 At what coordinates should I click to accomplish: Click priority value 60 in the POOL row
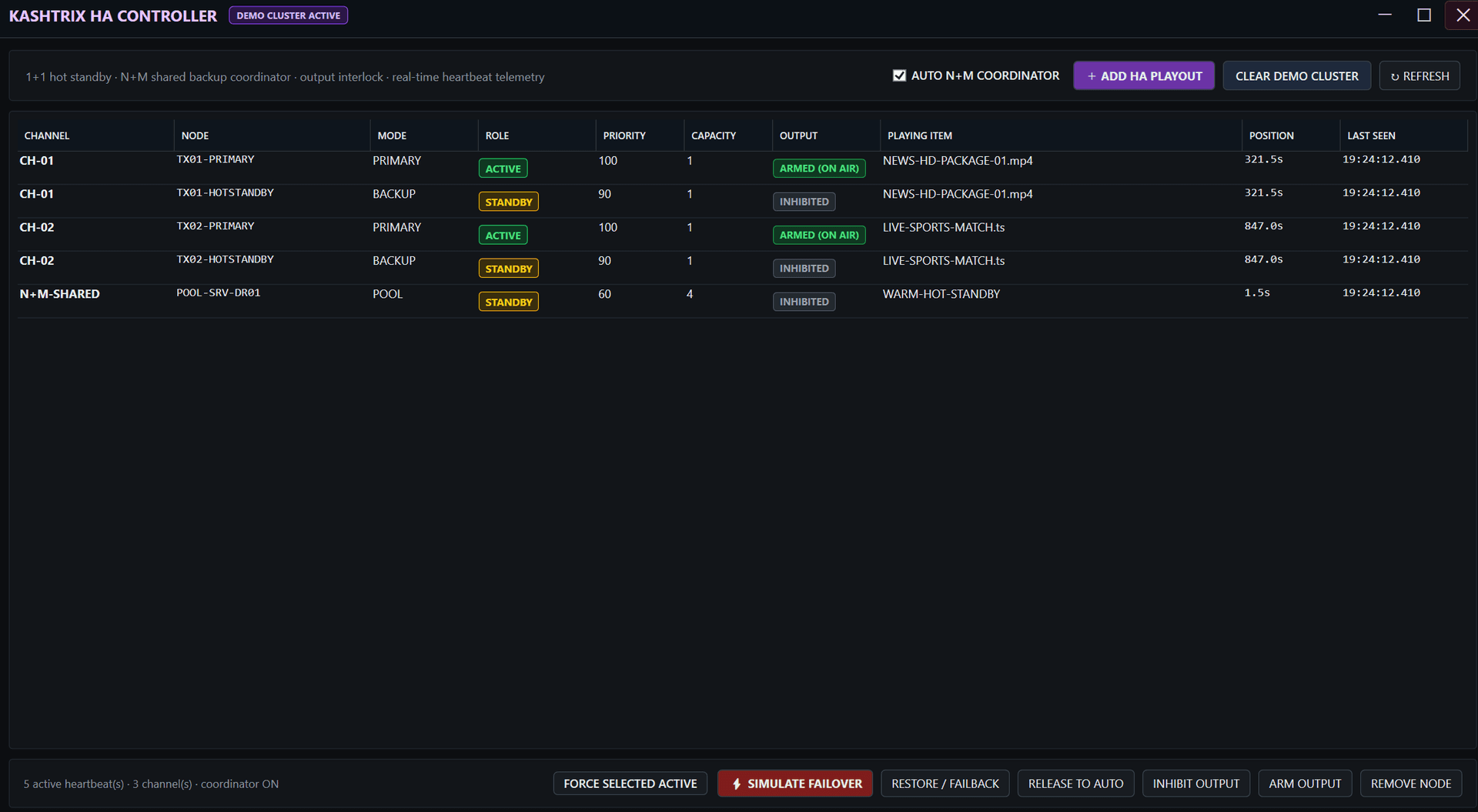click(x=604, y=294)
